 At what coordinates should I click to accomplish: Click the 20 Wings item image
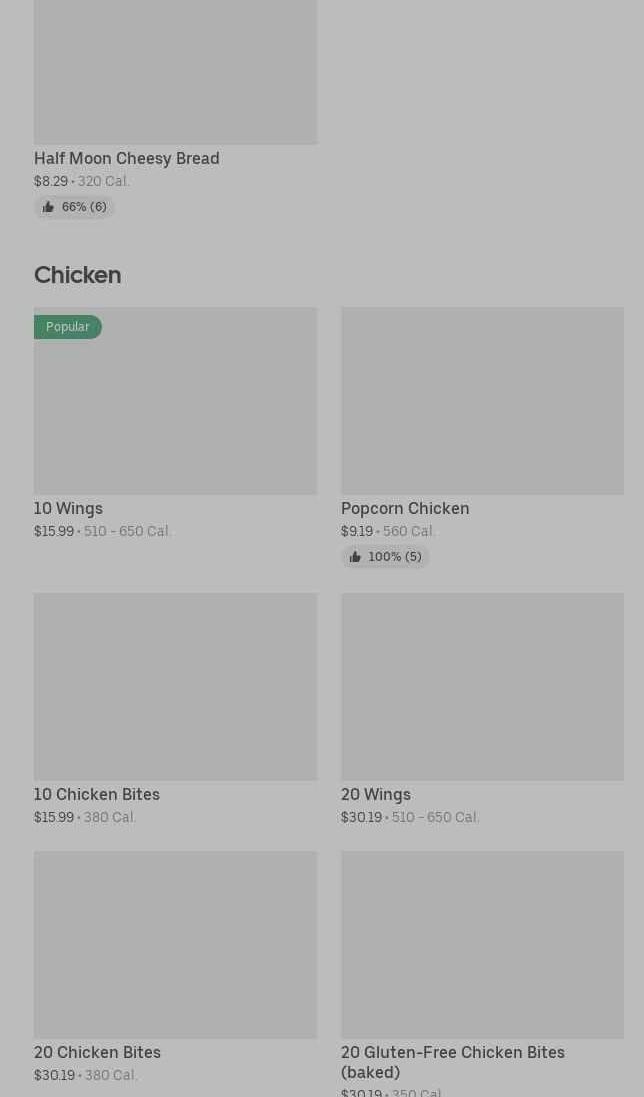482,687
